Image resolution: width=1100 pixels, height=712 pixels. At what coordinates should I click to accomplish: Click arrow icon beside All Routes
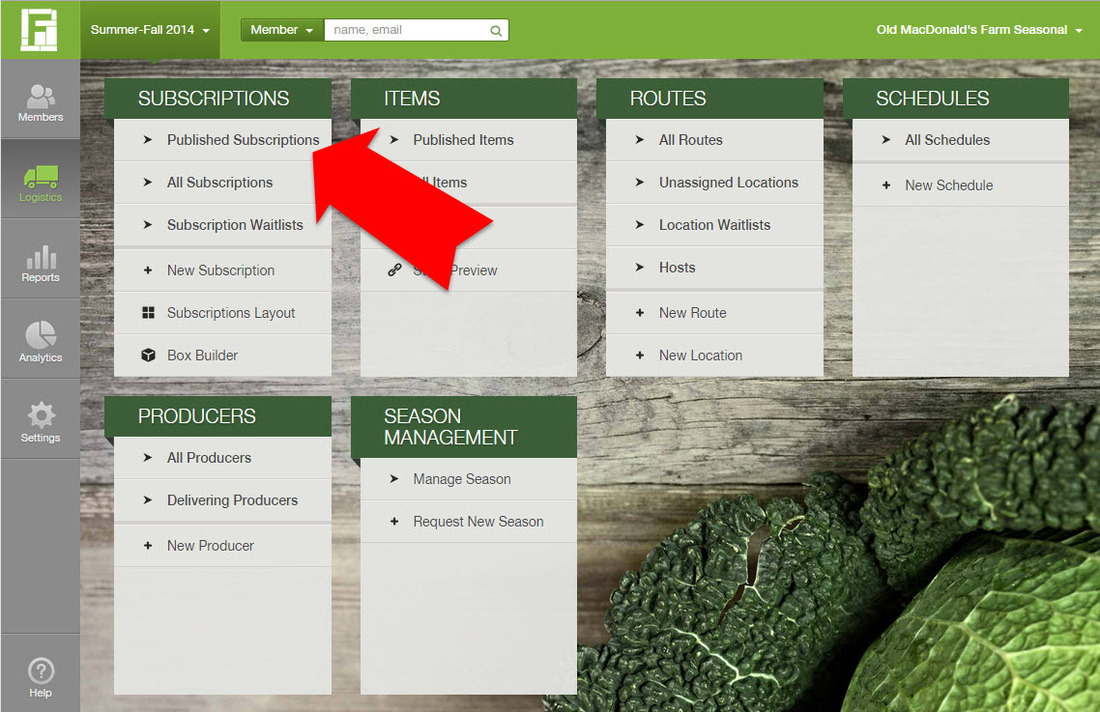coord(639,140)
